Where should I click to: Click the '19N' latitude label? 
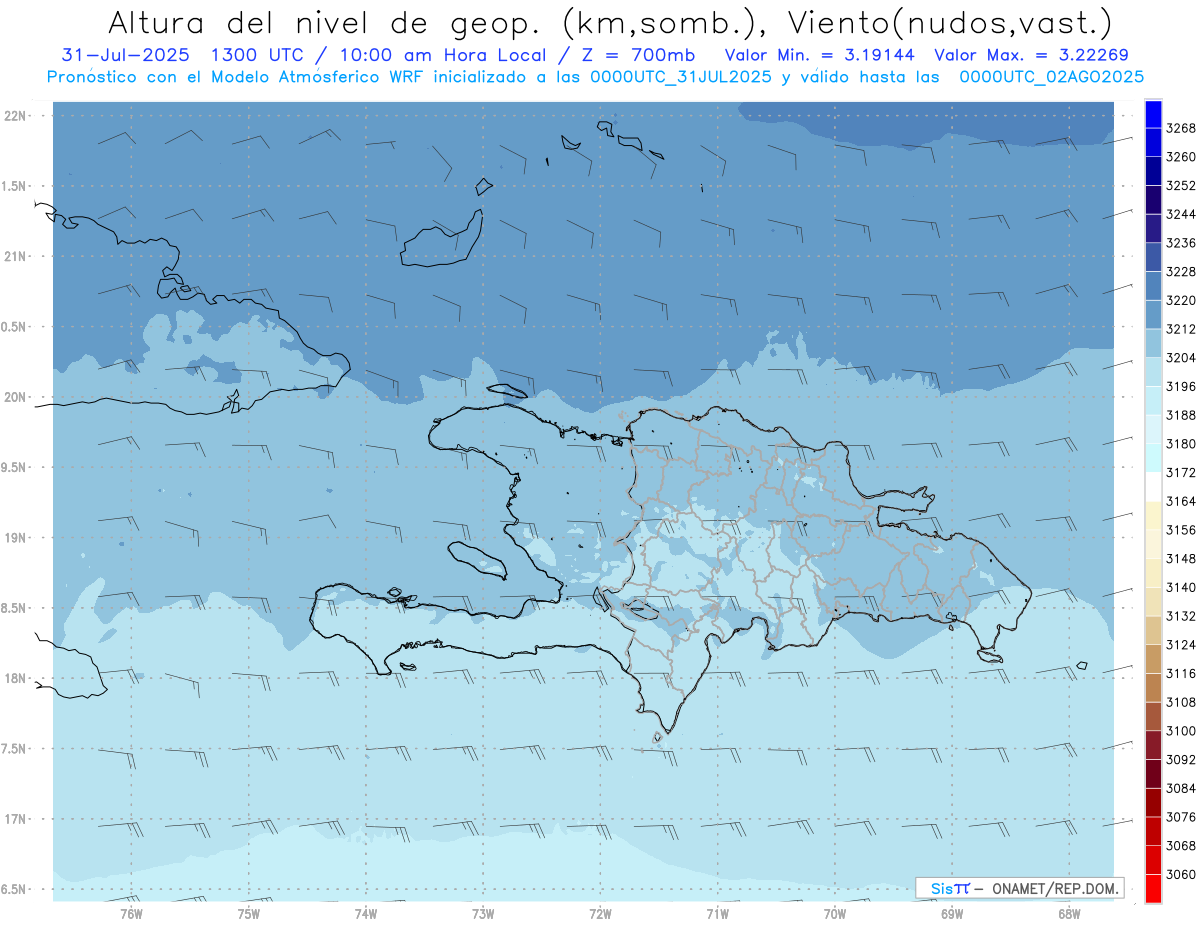click(x=14, y=537)
